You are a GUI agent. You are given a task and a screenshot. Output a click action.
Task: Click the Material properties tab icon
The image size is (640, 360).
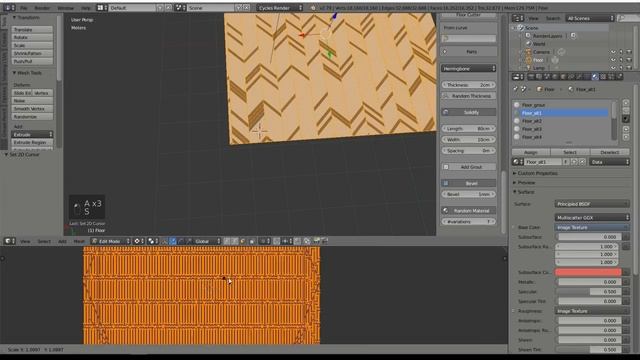tap(595, 77)
